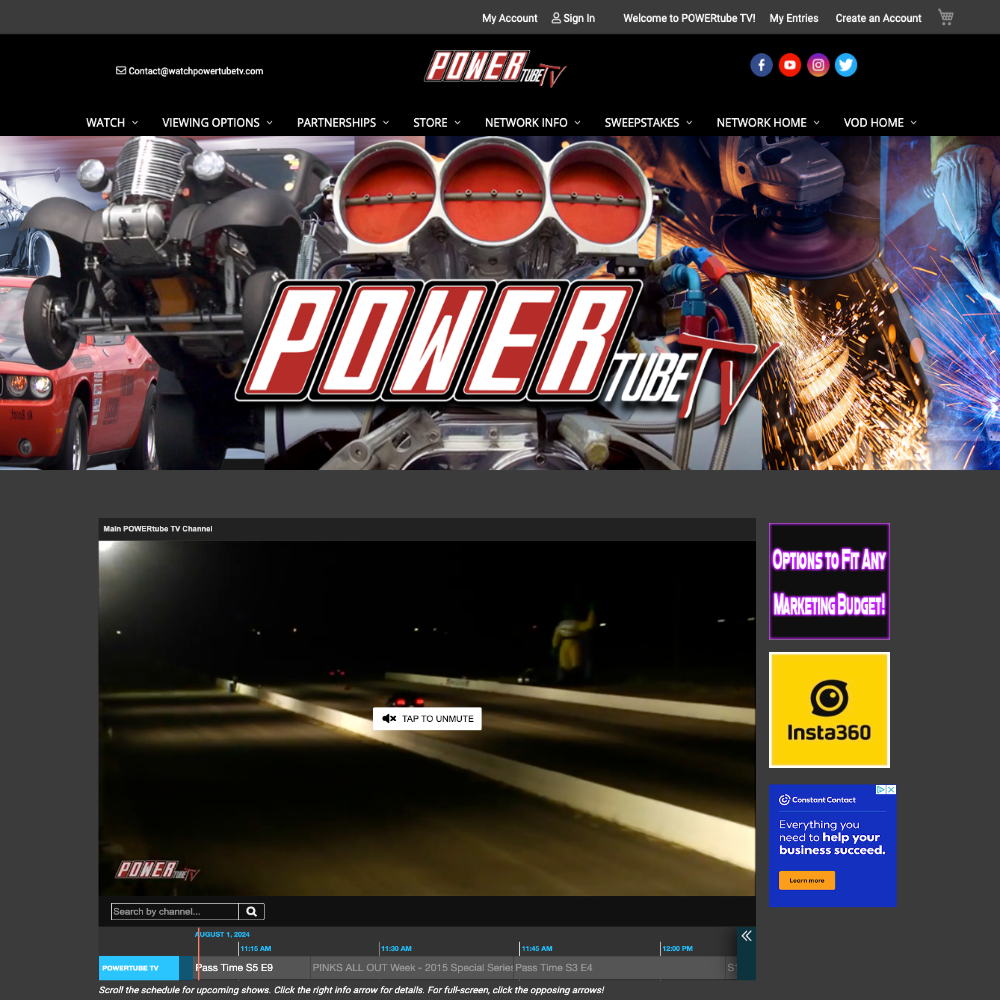Viewport: 1000px width, 1000px height.
Task: Open the YouTube social icon
Action: pyautogui.click(x=790, y=65)
